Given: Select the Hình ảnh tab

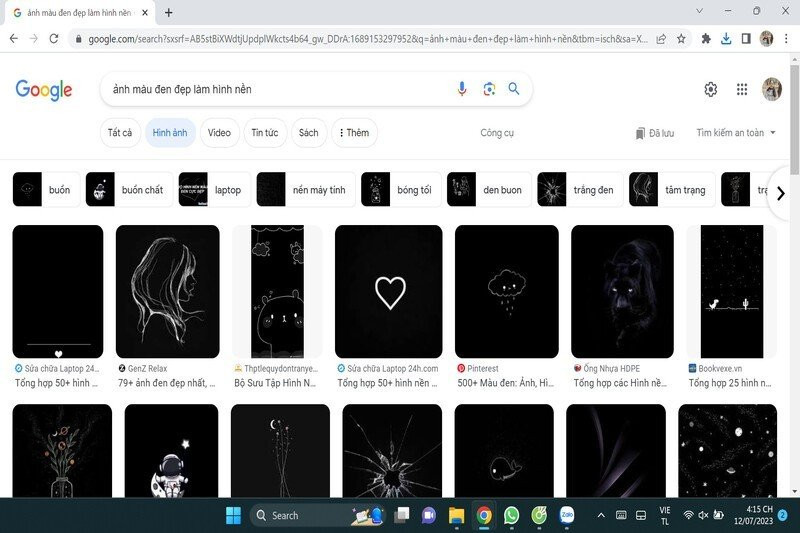Looking at the screenshot, I should [x=170, y=133].
